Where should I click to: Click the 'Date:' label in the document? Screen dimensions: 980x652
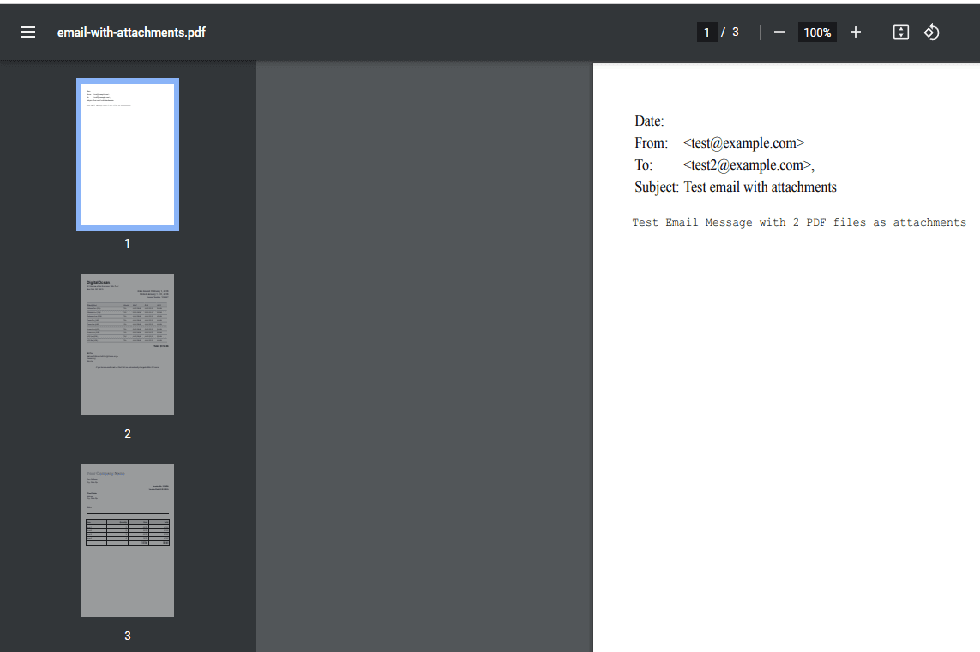(x=649, y=121)
